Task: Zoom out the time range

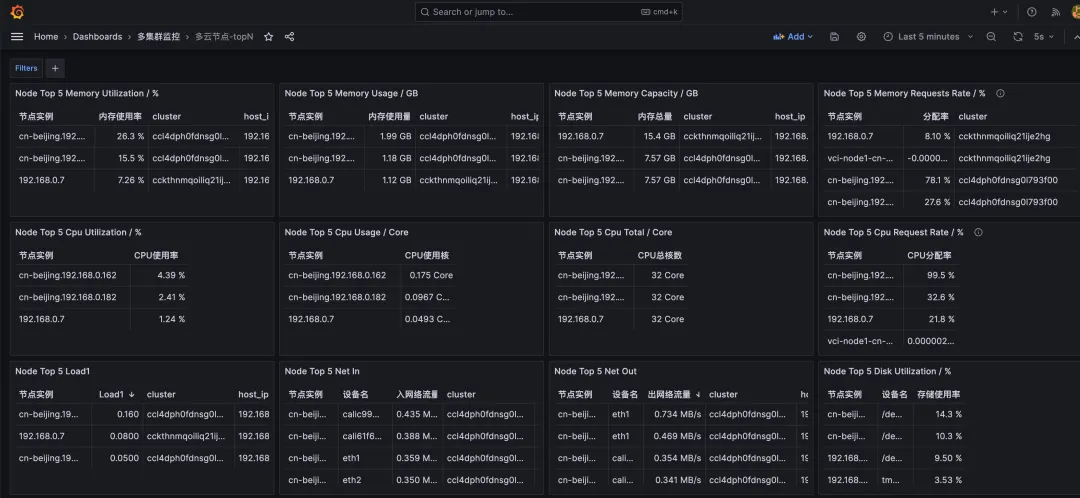Action: point(991,37)
